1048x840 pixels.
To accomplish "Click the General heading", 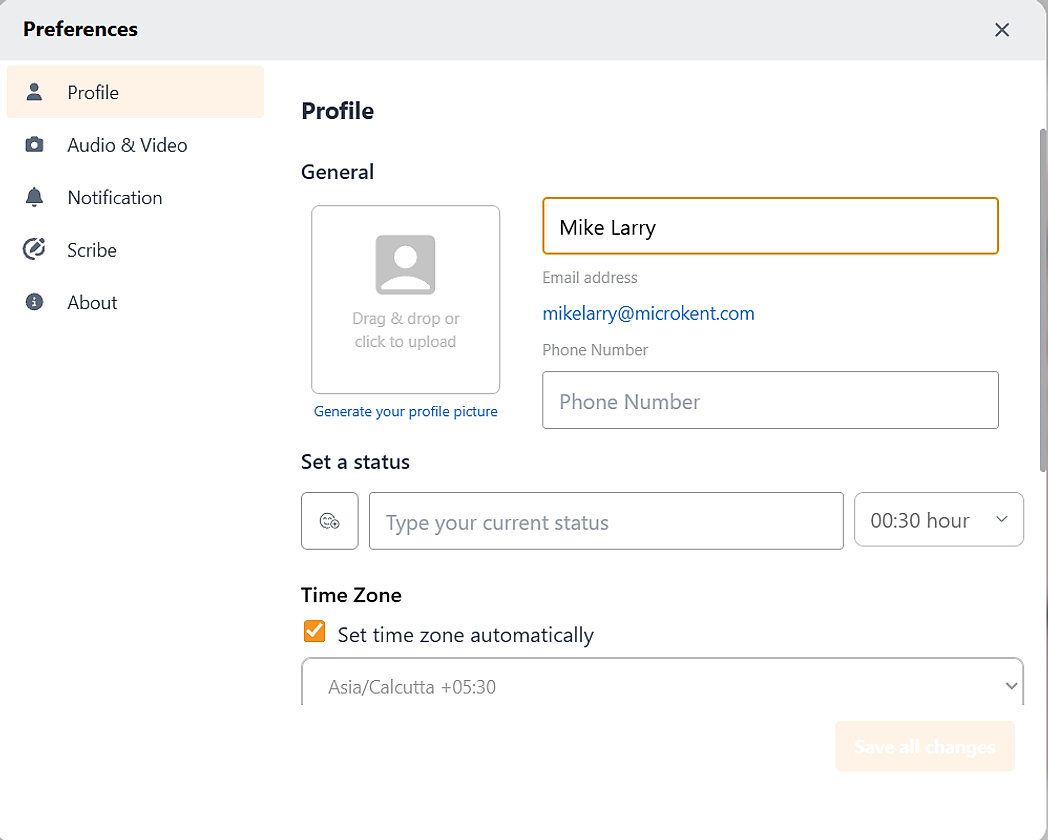I will click(338, 172).
